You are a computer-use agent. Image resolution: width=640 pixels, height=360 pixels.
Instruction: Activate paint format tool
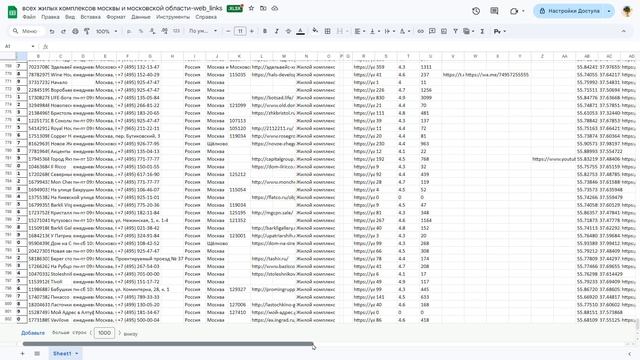87,31
